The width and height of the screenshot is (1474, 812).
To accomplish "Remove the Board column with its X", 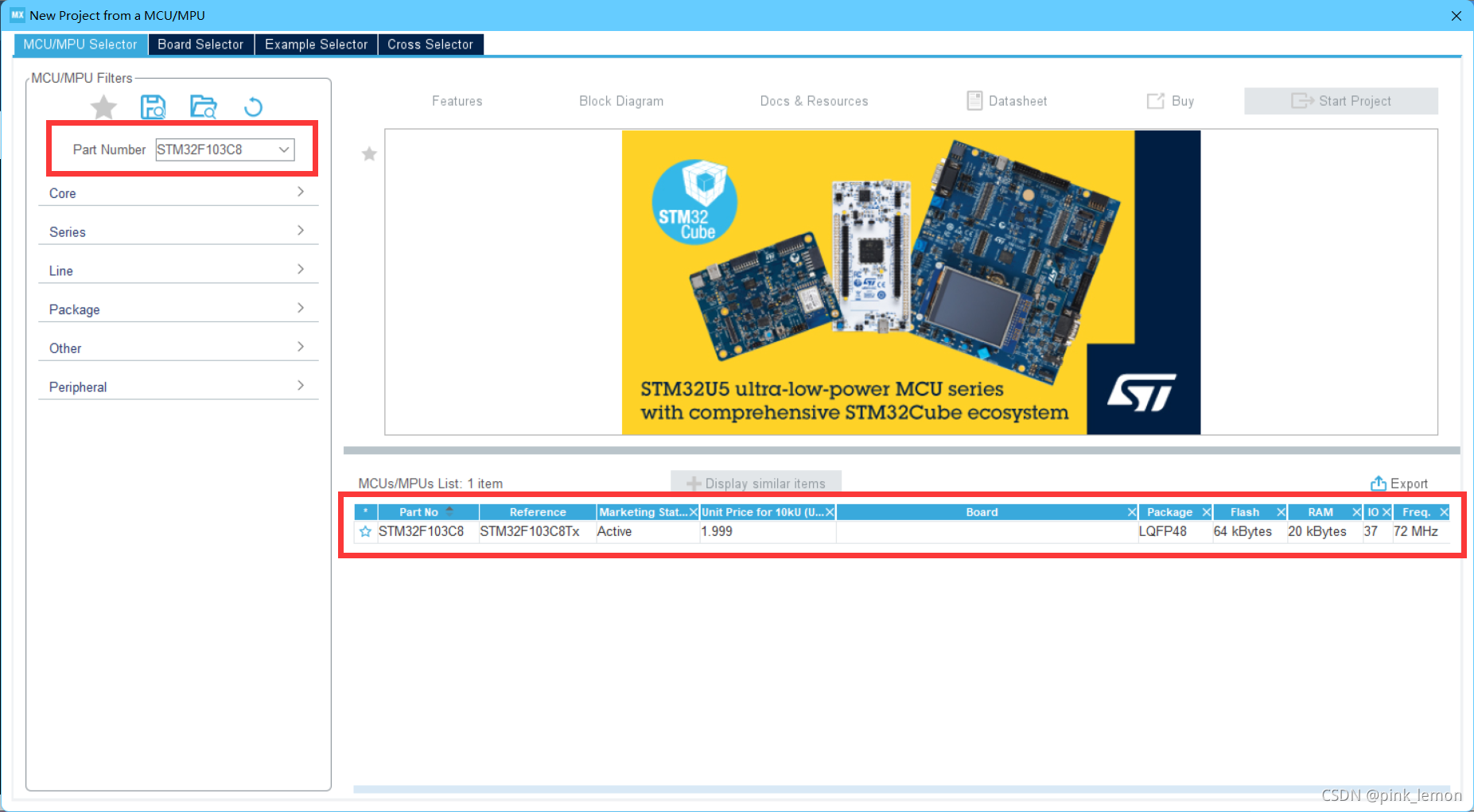I will 1132,512.
